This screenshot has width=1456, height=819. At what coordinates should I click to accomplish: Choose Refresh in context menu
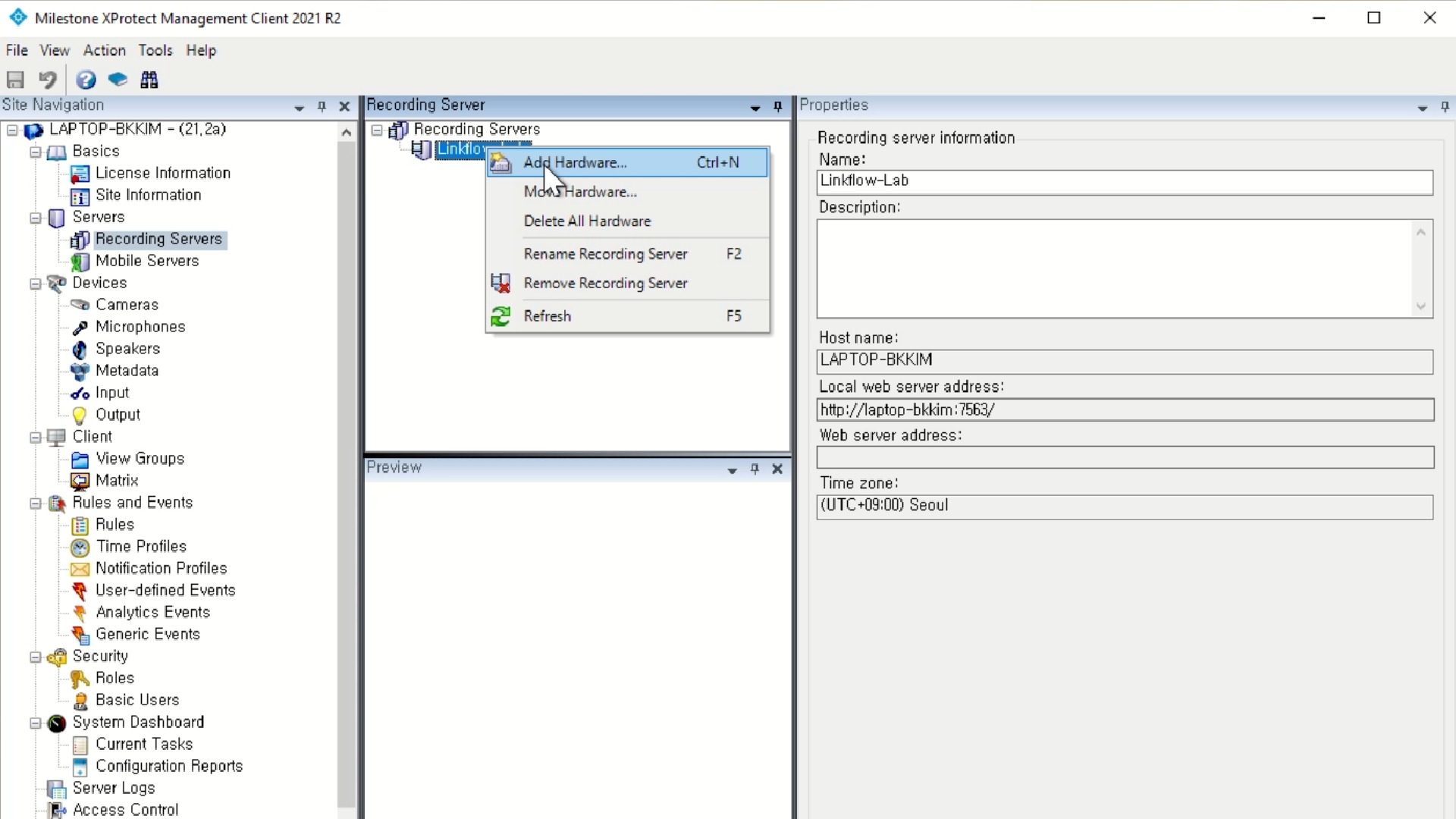(627, 316)
